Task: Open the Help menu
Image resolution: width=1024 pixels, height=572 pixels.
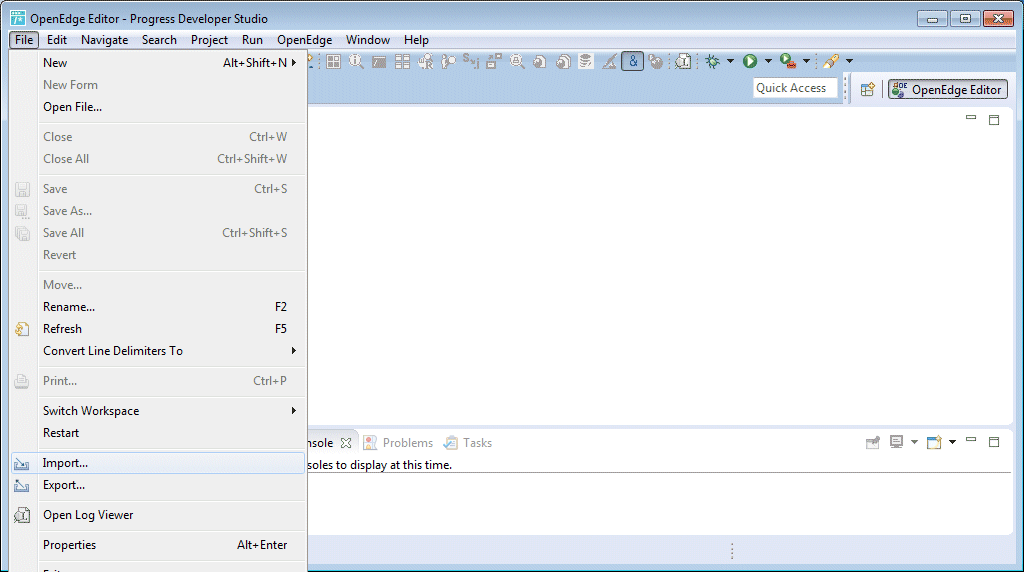Action: pyautogui.click(x=416, y=40)
